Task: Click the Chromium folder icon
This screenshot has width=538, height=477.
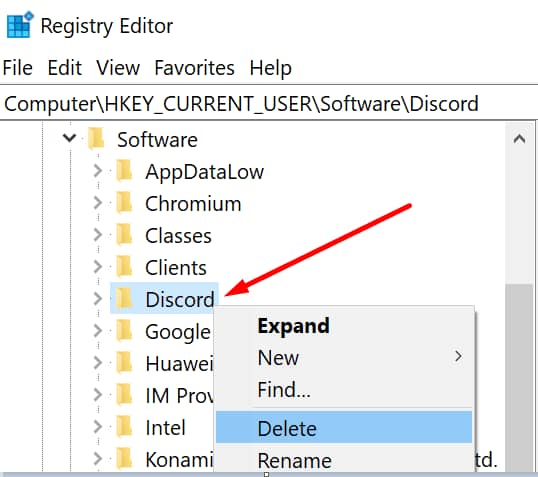Action: click(124, 203)
